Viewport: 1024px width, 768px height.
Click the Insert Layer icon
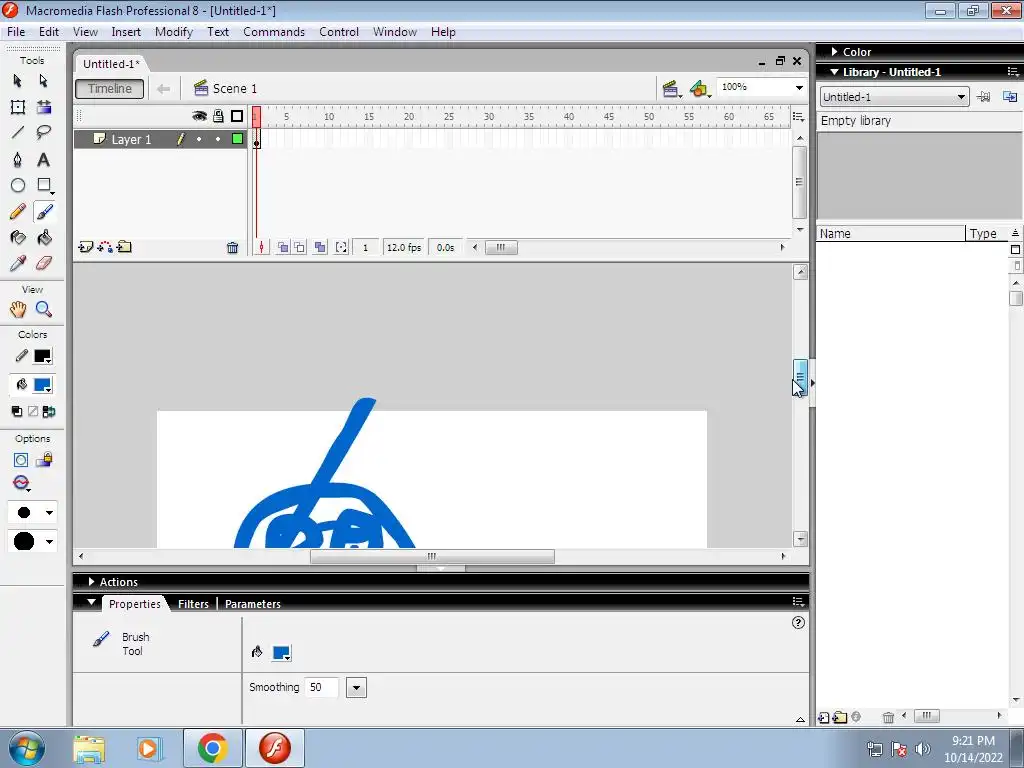[x=86, y=247]
